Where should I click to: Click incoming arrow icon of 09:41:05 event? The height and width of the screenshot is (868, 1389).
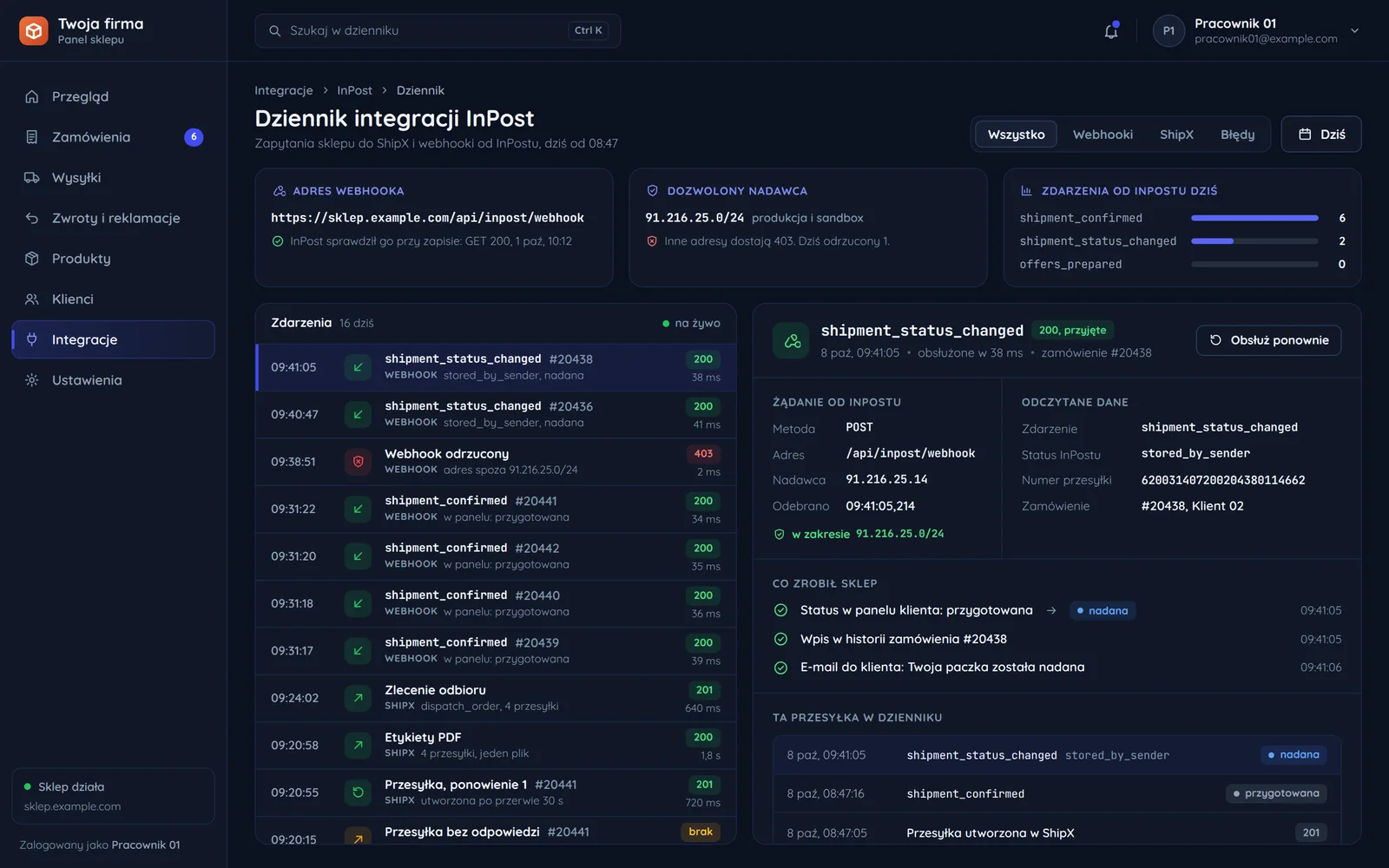pos(358,367)
